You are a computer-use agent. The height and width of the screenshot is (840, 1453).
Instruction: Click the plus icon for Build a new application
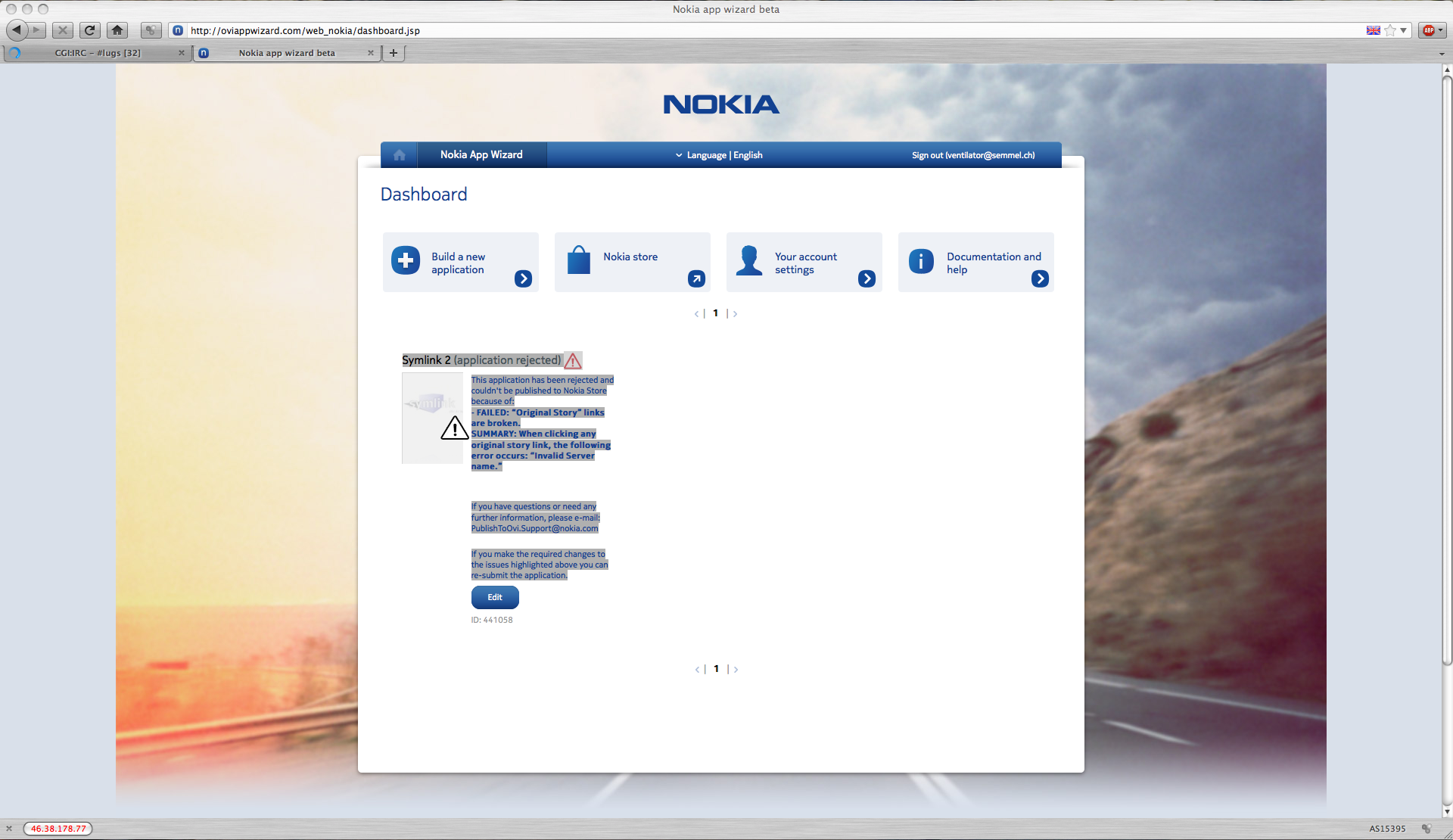point(406,260)
